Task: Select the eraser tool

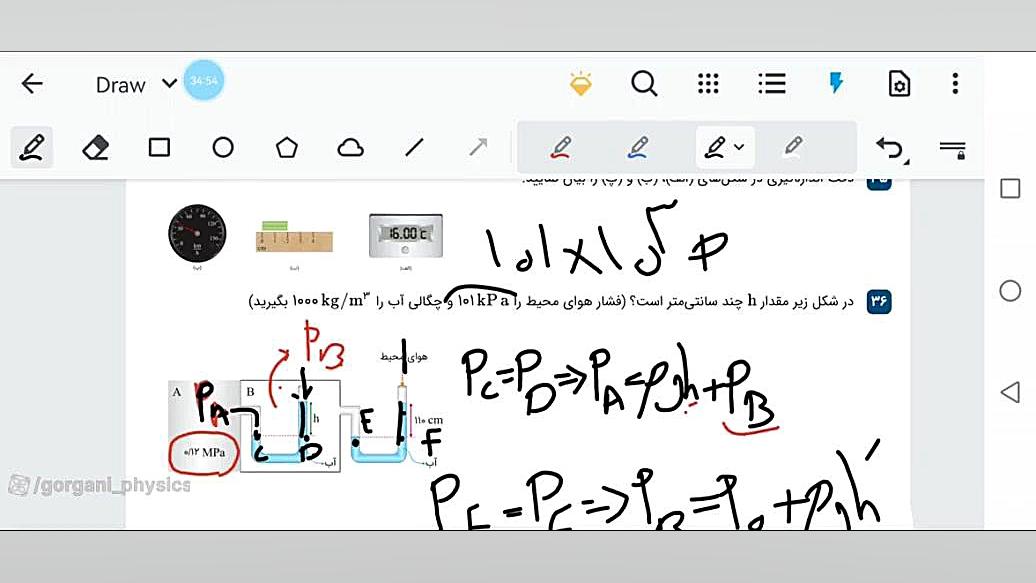Action: pos(96,147)
